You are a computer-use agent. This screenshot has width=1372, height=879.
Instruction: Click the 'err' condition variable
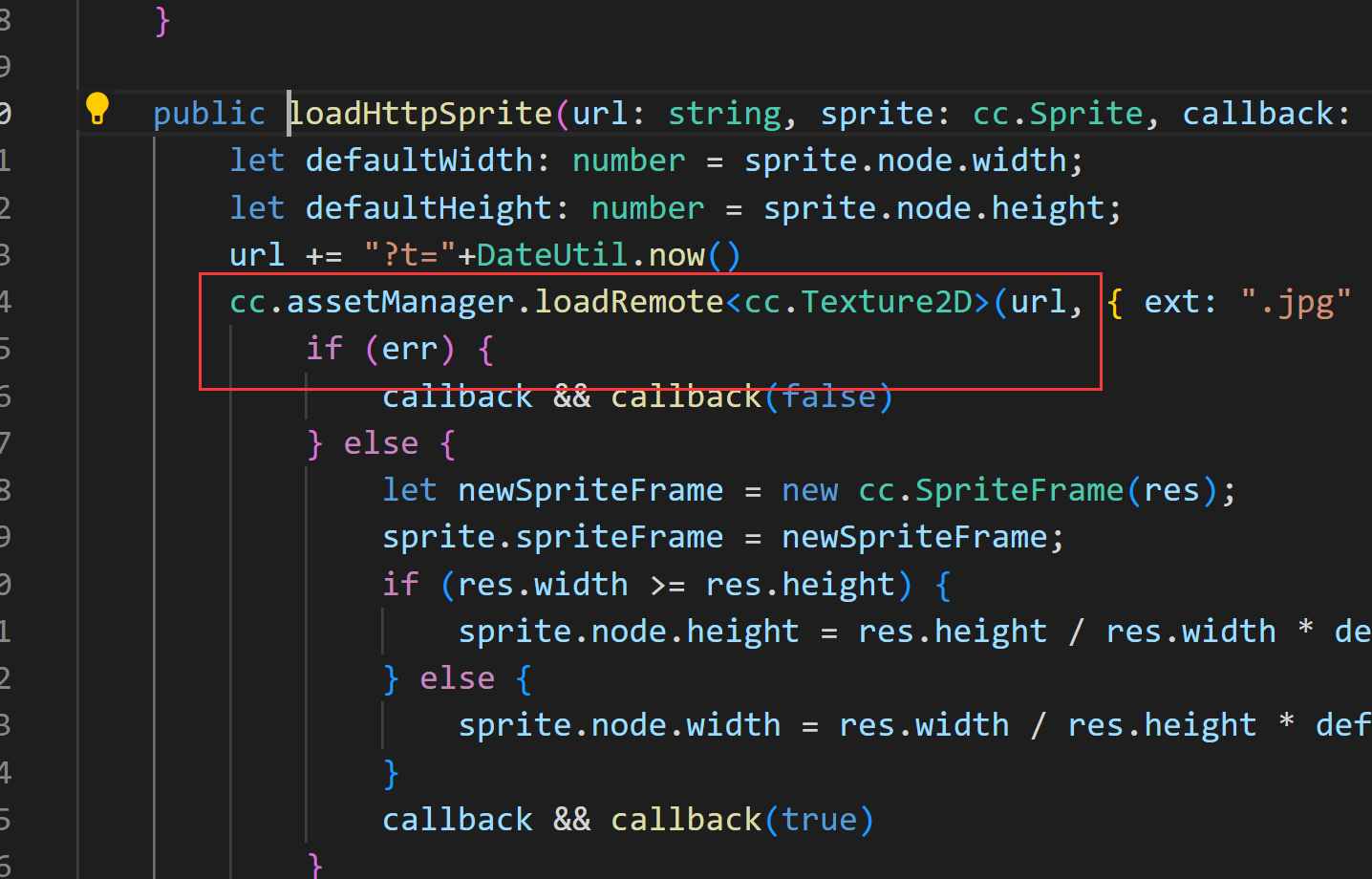coord(410,349)
